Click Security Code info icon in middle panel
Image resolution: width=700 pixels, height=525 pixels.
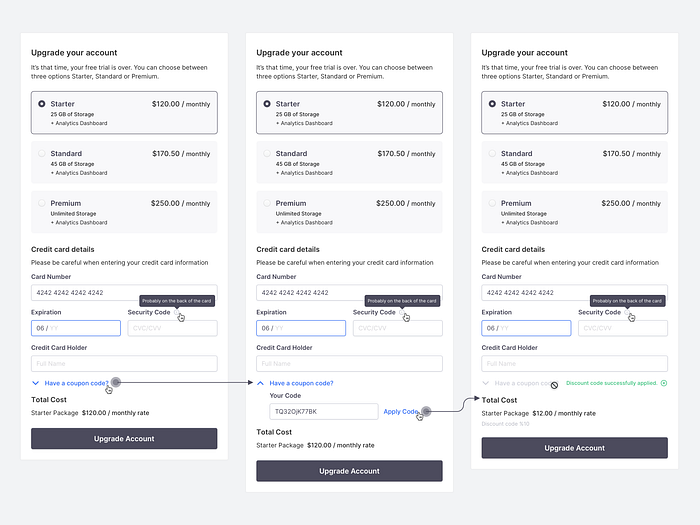click(402, 312)
